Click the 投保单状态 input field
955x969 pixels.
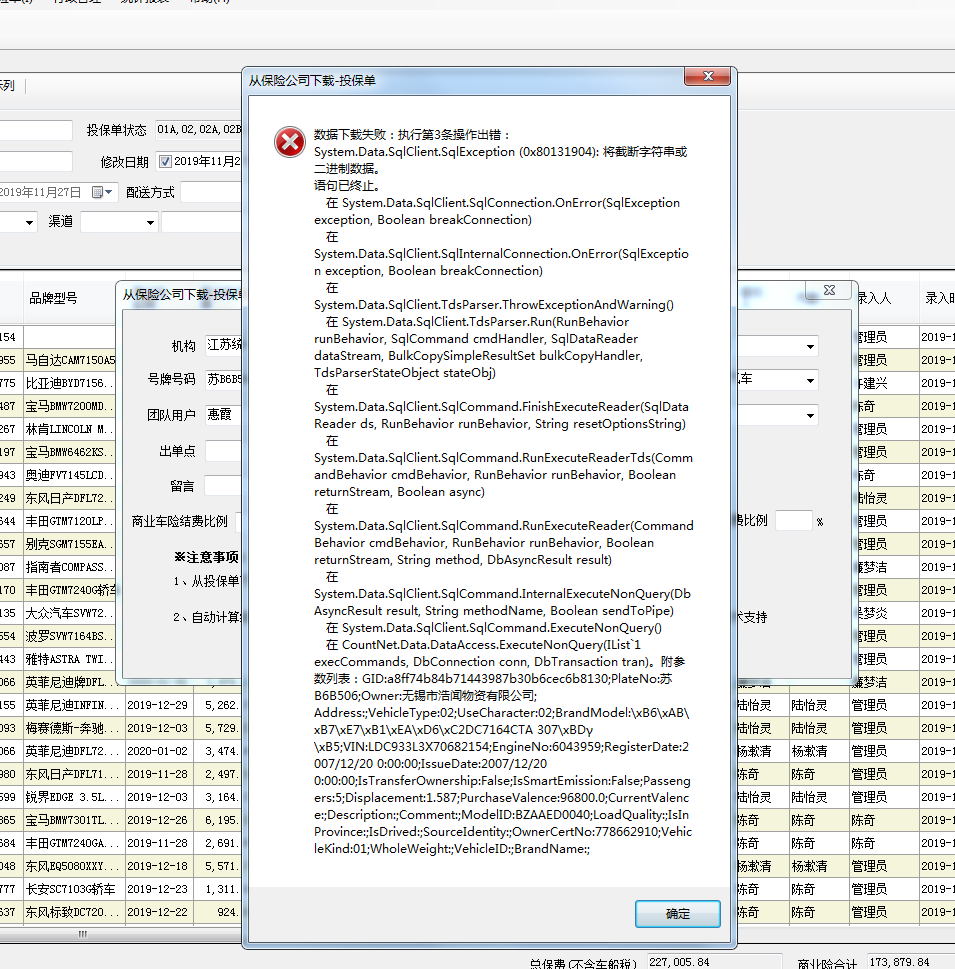point(196,130)
